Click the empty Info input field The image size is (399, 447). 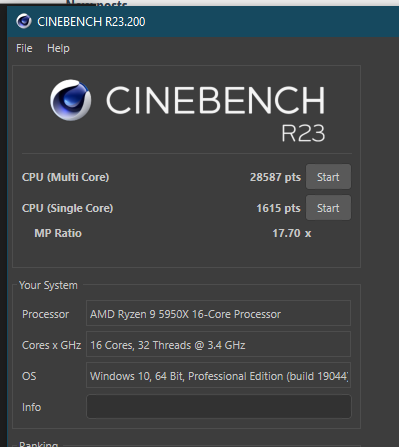tap(219, 406)
